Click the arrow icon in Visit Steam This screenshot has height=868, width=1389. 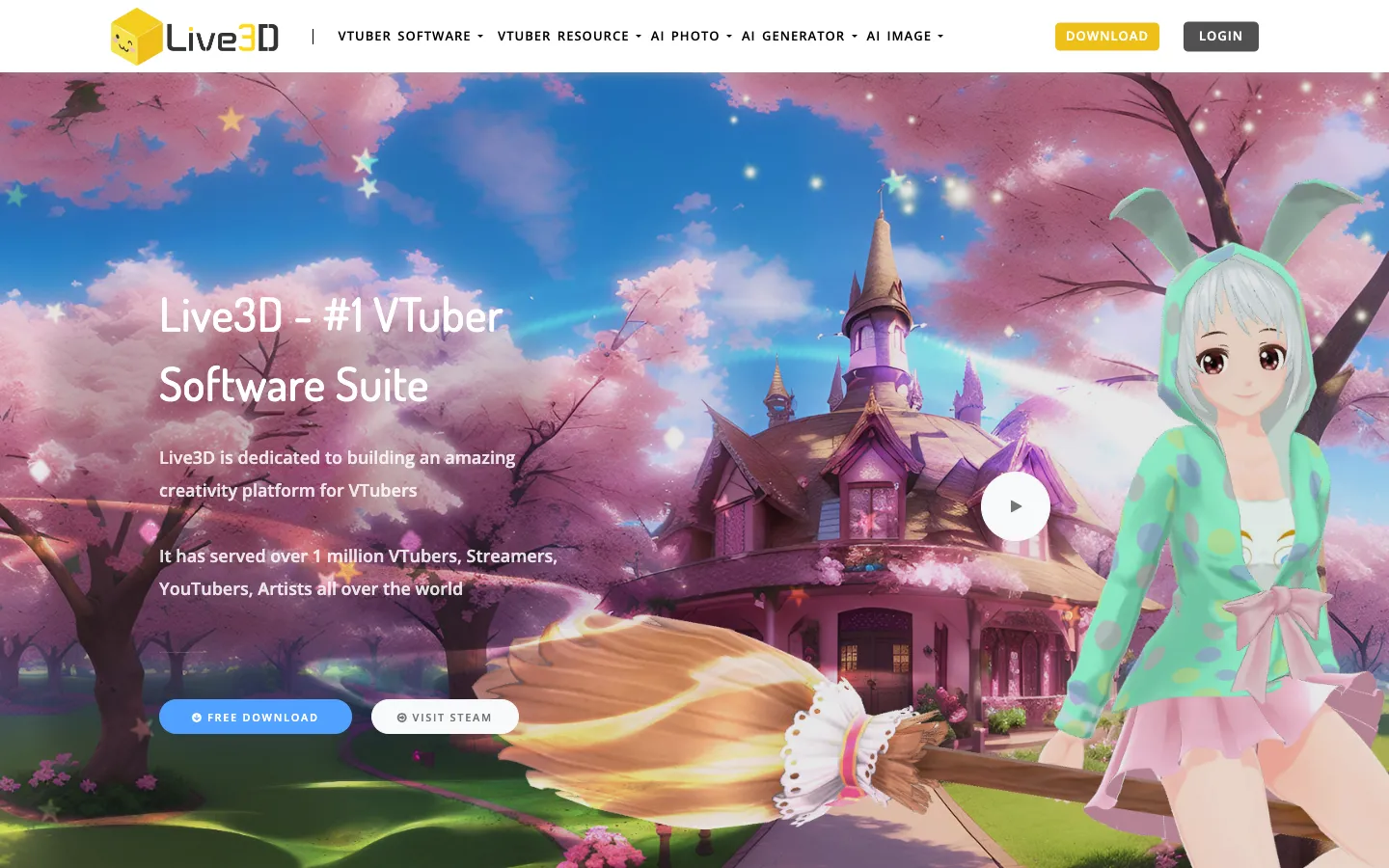click(402, 718)
